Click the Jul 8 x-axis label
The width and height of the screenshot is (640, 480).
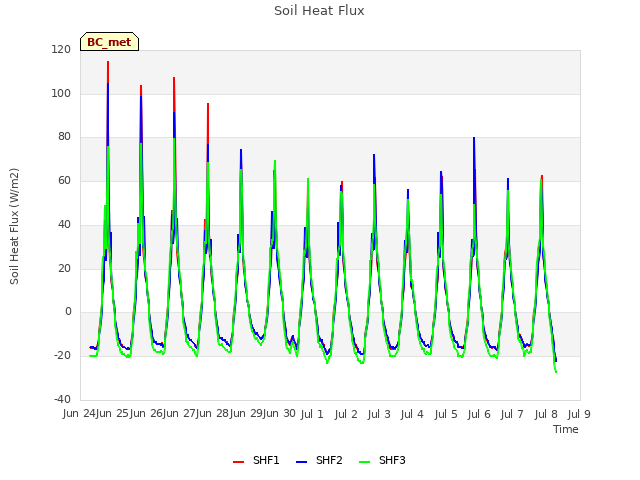pyautogui.click(x=546, y=414)
